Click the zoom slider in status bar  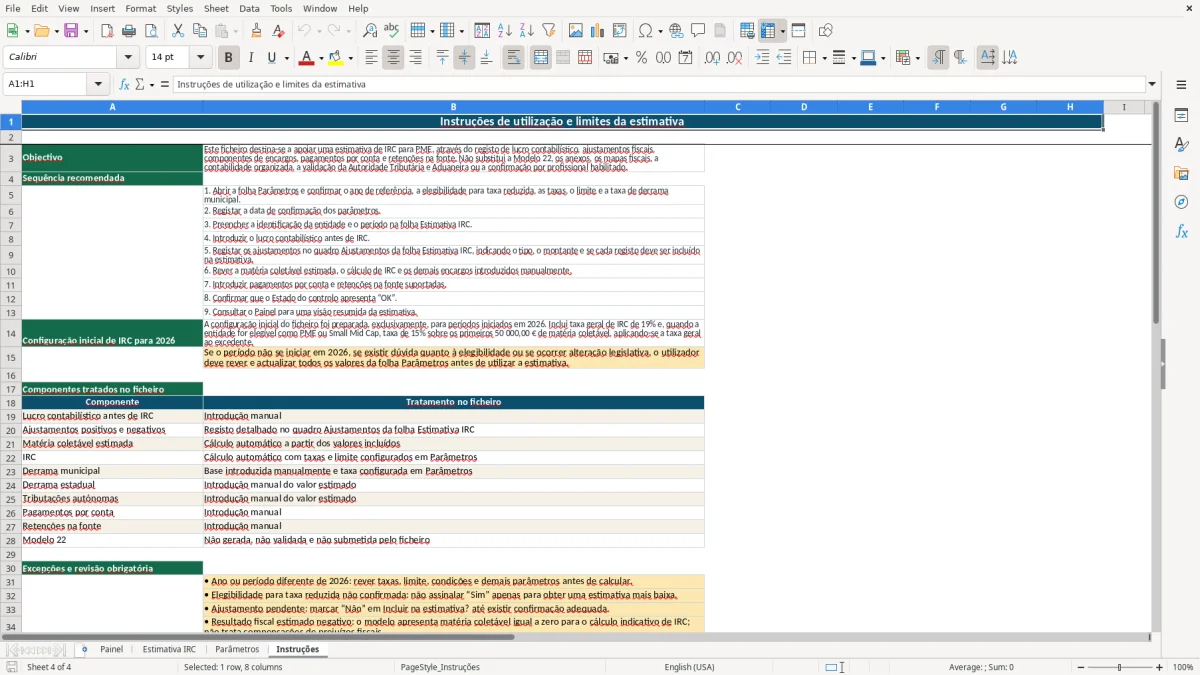[1119, 667]
